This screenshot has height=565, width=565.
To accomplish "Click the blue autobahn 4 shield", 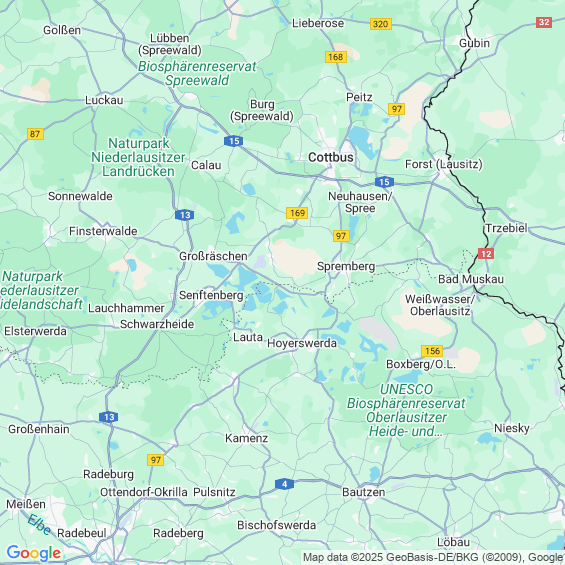I will [x=284, y=484].
